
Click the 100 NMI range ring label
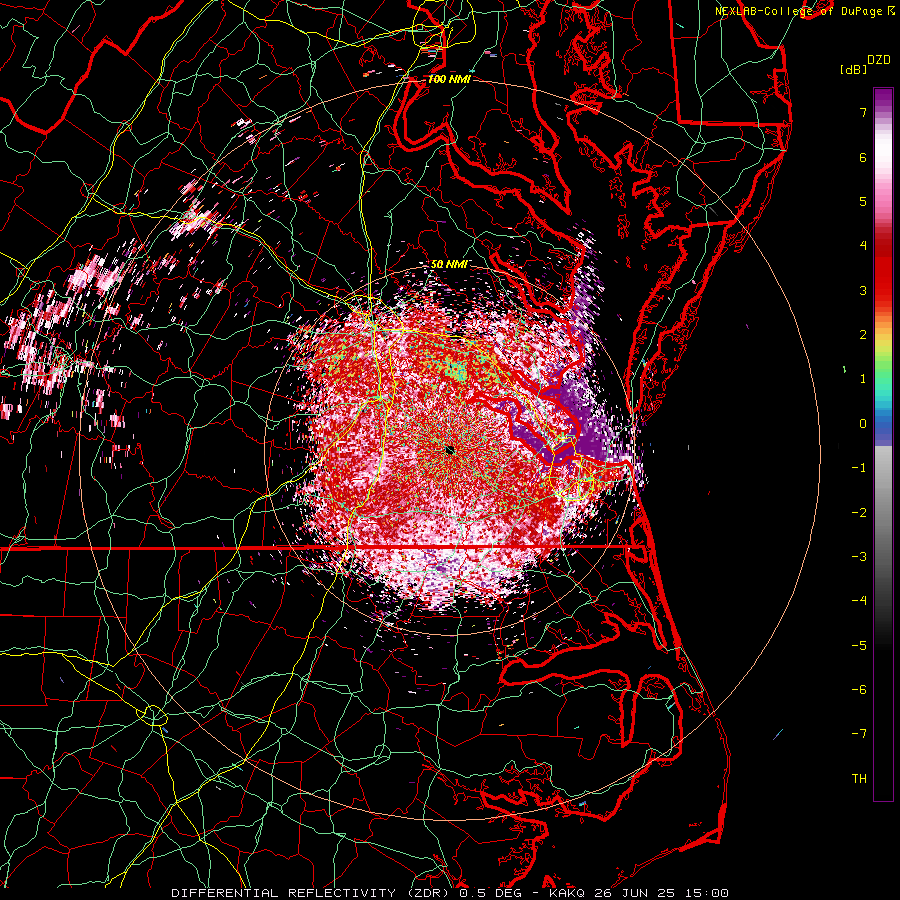(449, 79)
